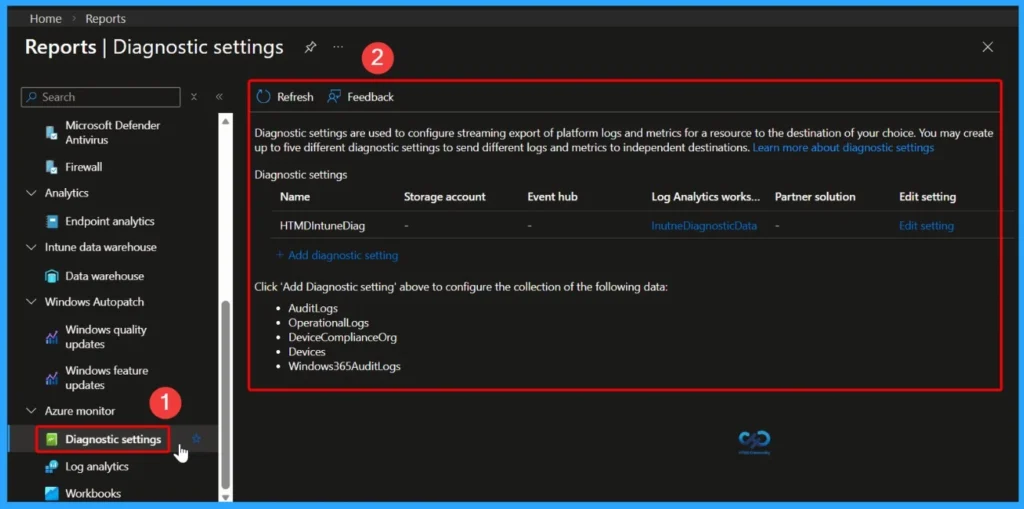Open InutneDiagnosticData workspace link
Viewport: 1024px width, 509px height.
(704, 226)
